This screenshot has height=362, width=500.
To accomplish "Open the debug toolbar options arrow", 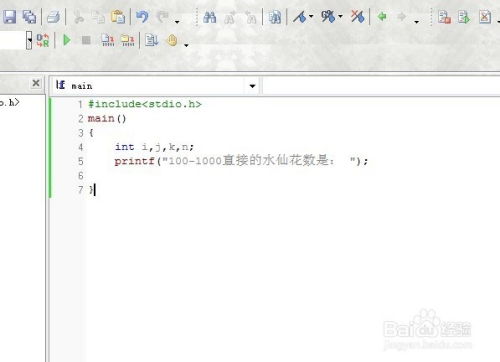I will point(186,45).
